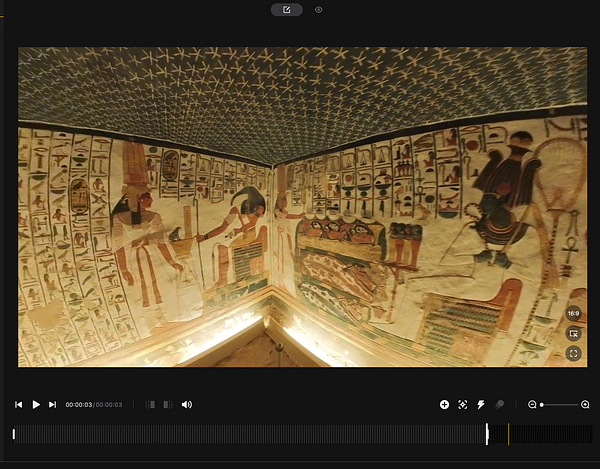Mute the audio with speaker icon
Image resolution: width=600 pixels, height=469 pixels.
(187, 404)
